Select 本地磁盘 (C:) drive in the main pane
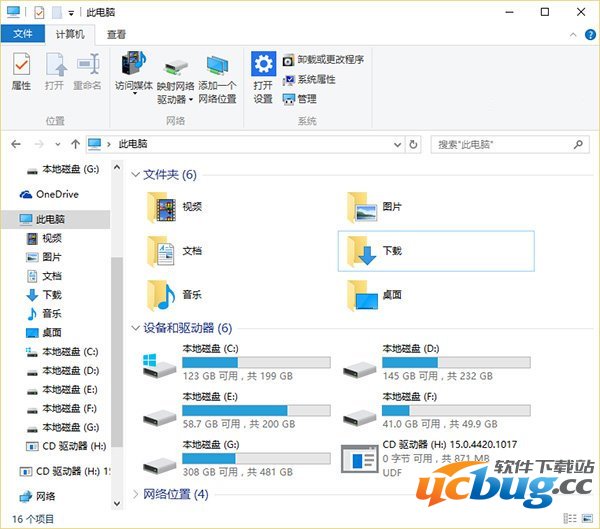Viewport: 600px width, 529px height. pyautogui.click(x=237, y=363)
